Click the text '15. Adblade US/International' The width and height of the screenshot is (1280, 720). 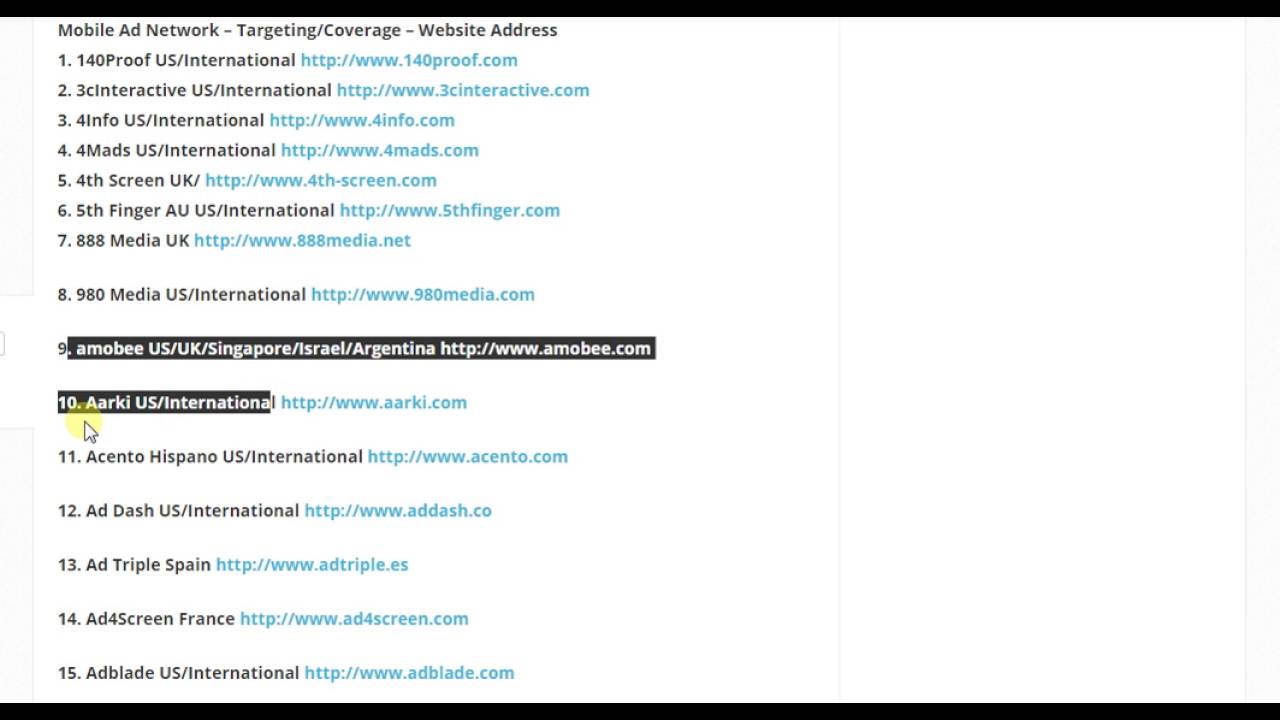[178, 672]
